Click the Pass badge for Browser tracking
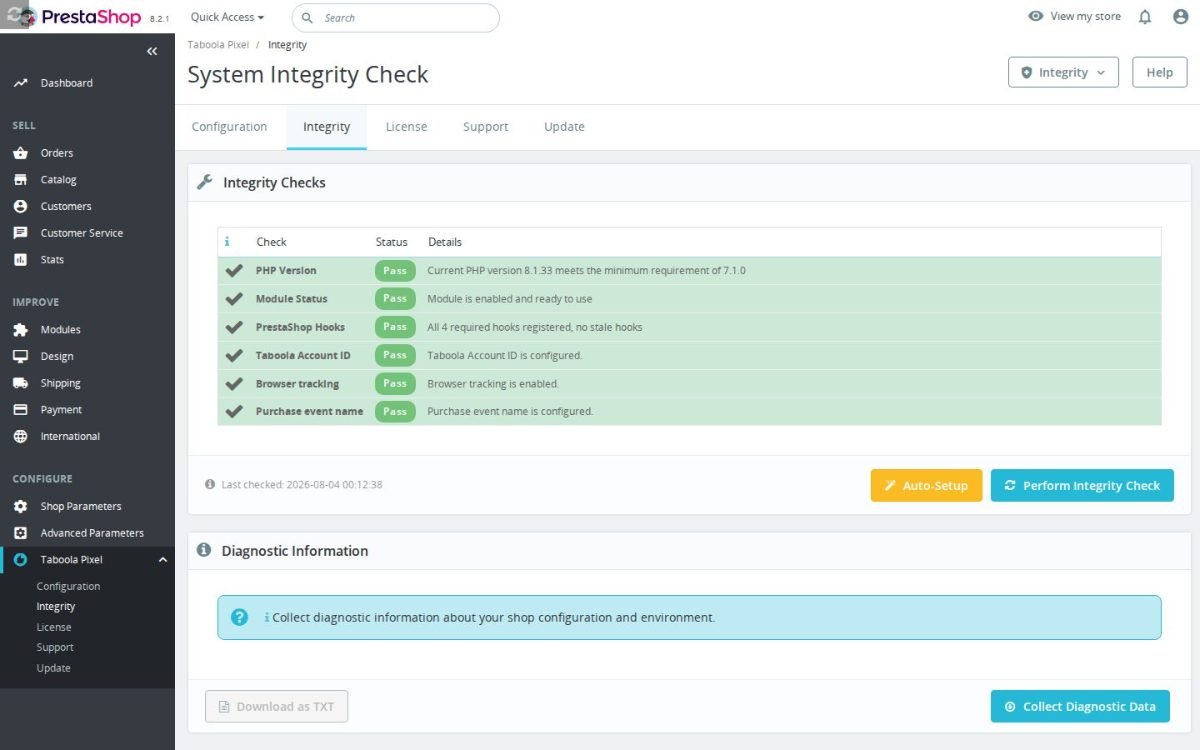 (x=395, y=383)
